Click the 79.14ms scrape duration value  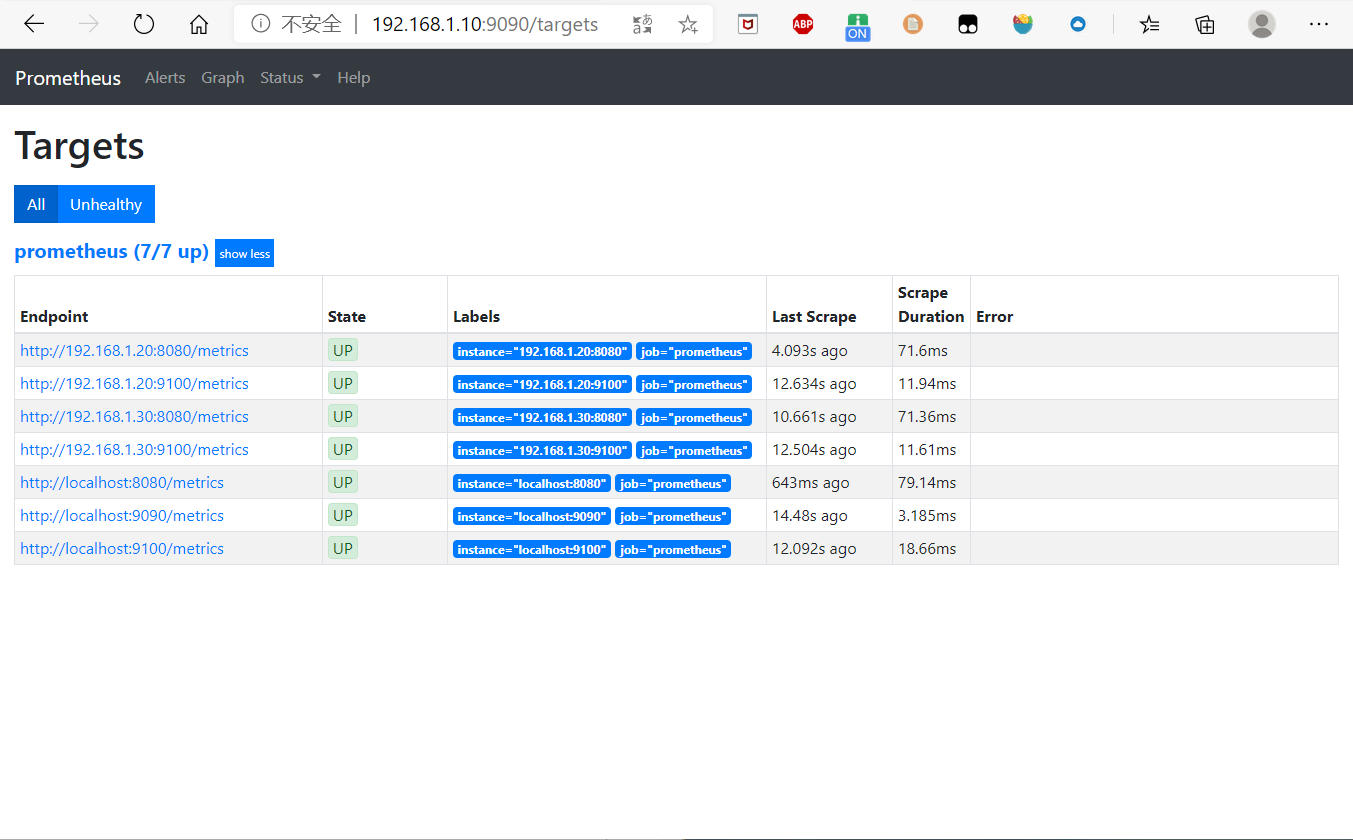pyautogui.click(x=927, y=482)
